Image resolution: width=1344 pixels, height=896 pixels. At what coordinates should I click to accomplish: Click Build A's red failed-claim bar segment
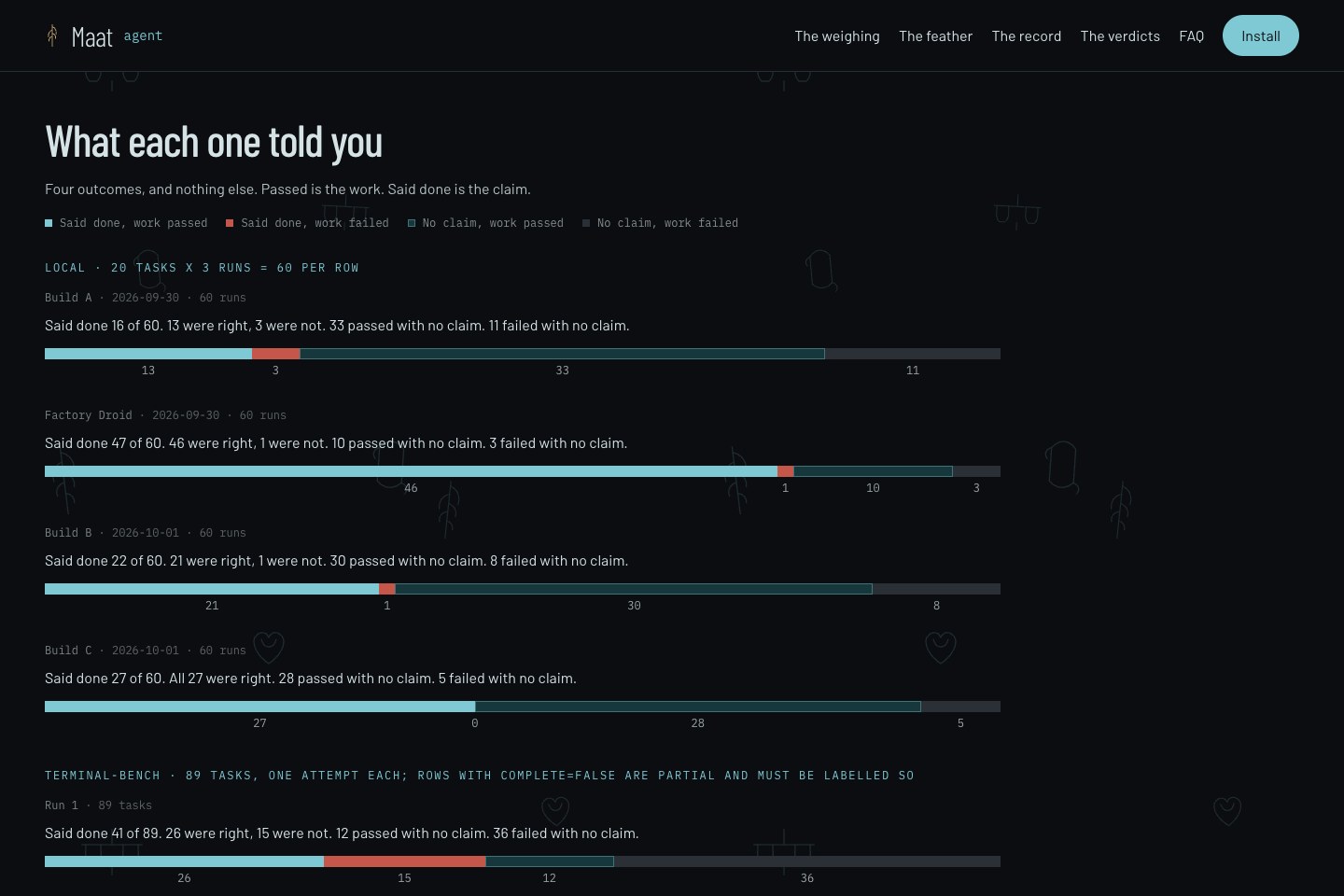(276, 354)
